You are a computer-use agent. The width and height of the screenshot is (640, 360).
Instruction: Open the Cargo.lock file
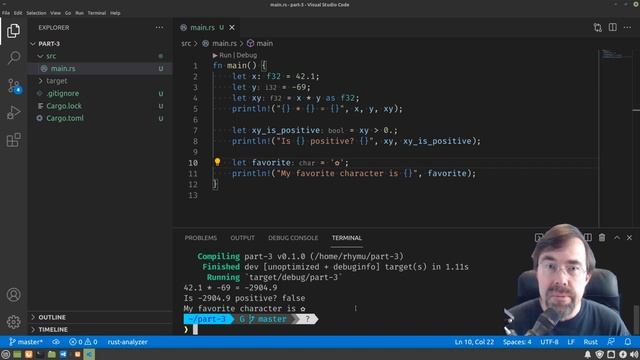coord(100,106)
